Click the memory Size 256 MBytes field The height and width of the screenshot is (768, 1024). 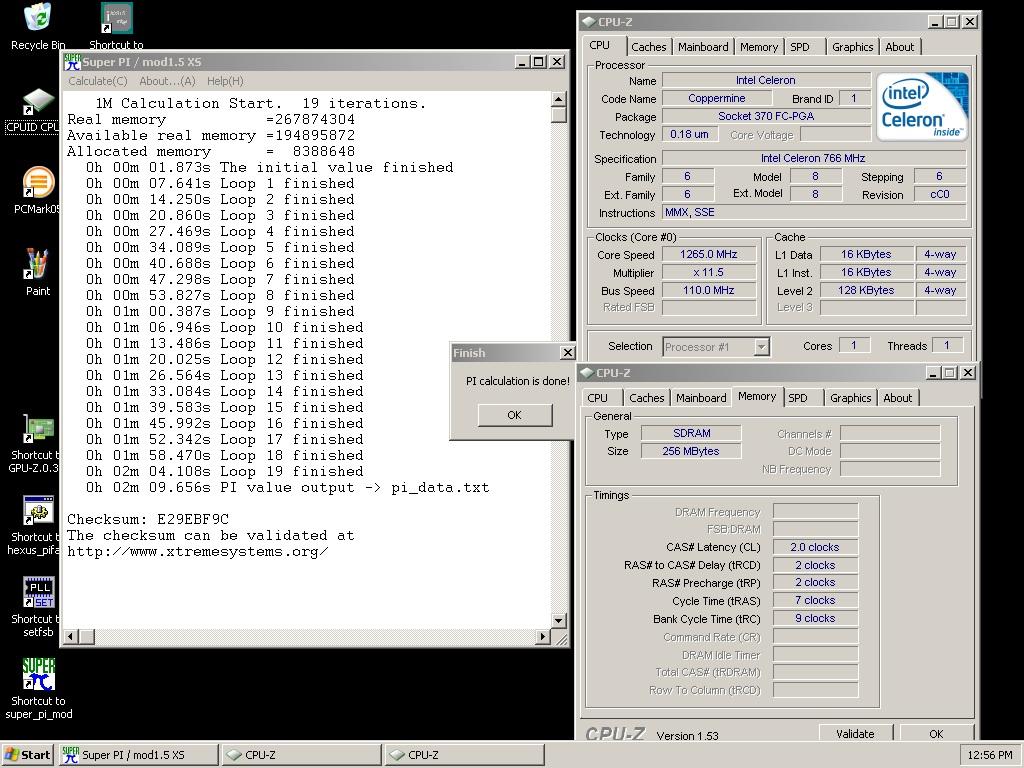click(x=691, y=451)
